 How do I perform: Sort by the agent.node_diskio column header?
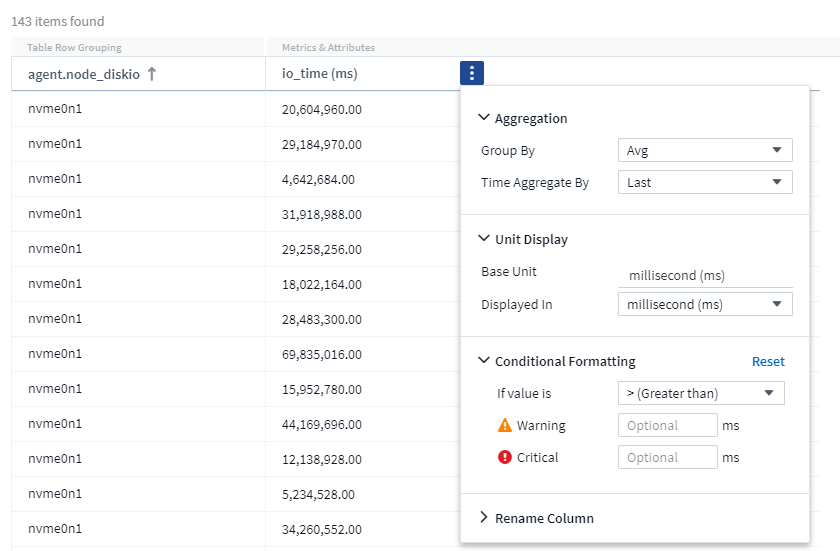pos(82,73)
